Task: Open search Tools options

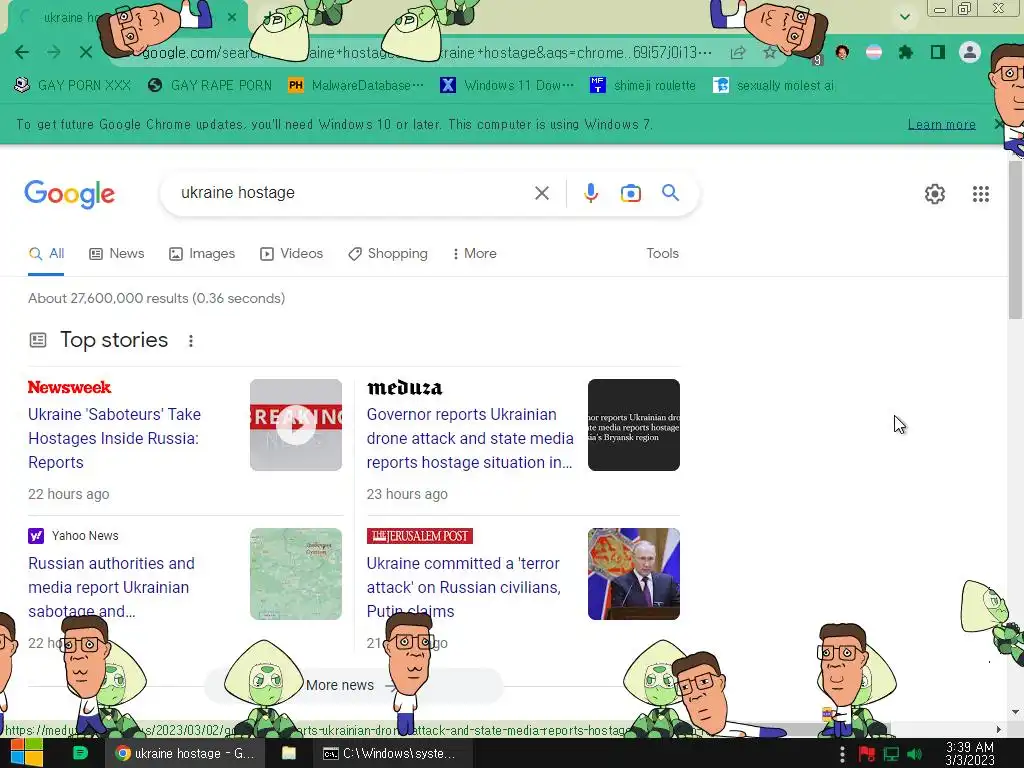Action: (662, 253)
